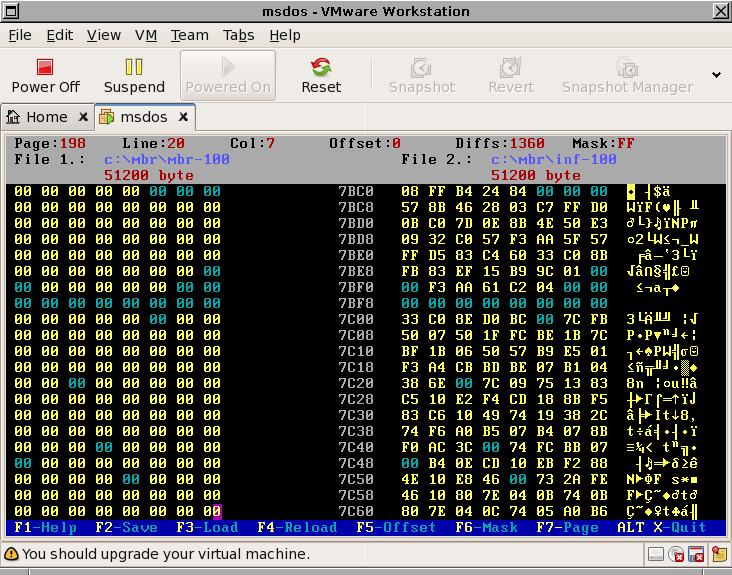Click the highlighted cursor byte in File 1
The height and width of the screenshot is (575, 732).
[x=217, y=512]
